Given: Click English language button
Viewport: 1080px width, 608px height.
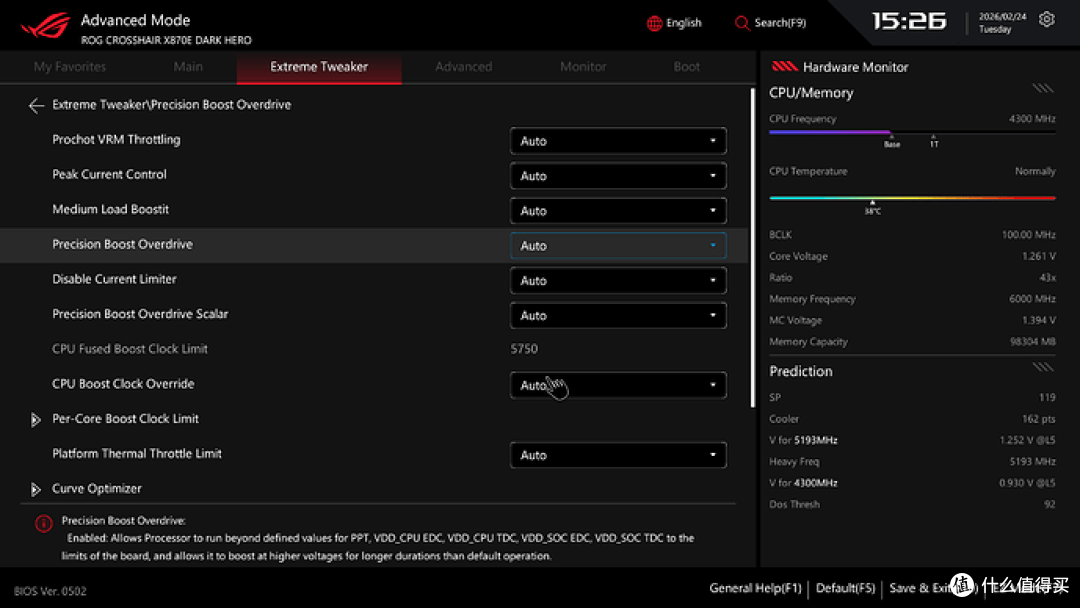Looking at the screenshot, I should [674, 23].
